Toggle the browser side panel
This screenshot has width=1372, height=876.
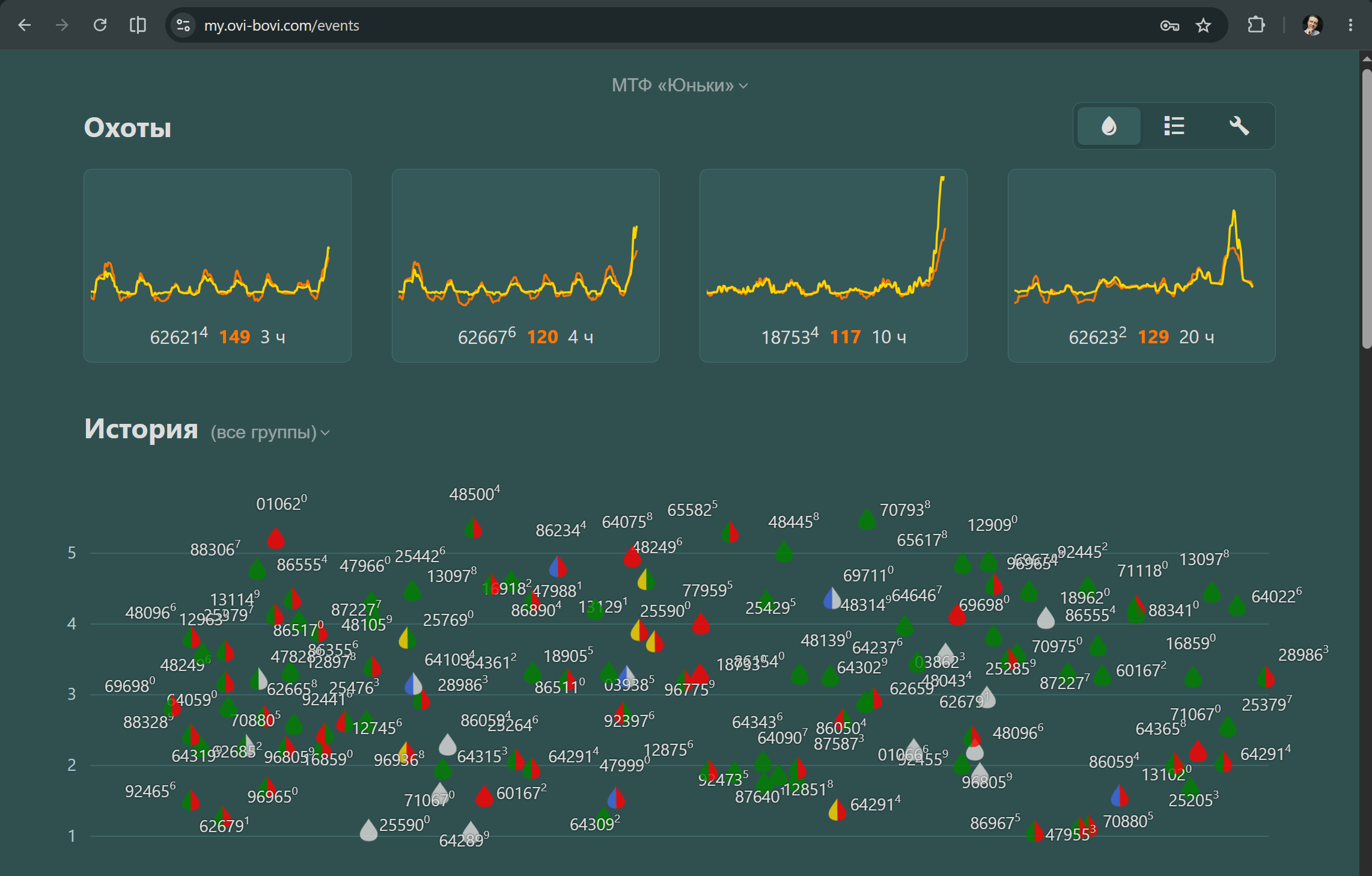[x=138, y=25]
